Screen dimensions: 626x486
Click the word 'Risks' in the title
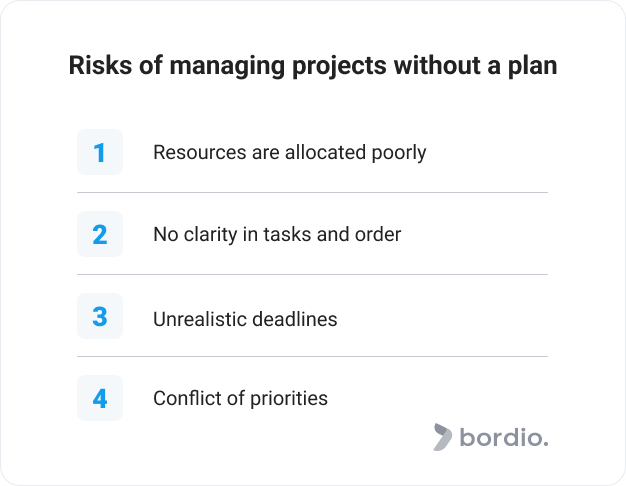click(100, 65)
